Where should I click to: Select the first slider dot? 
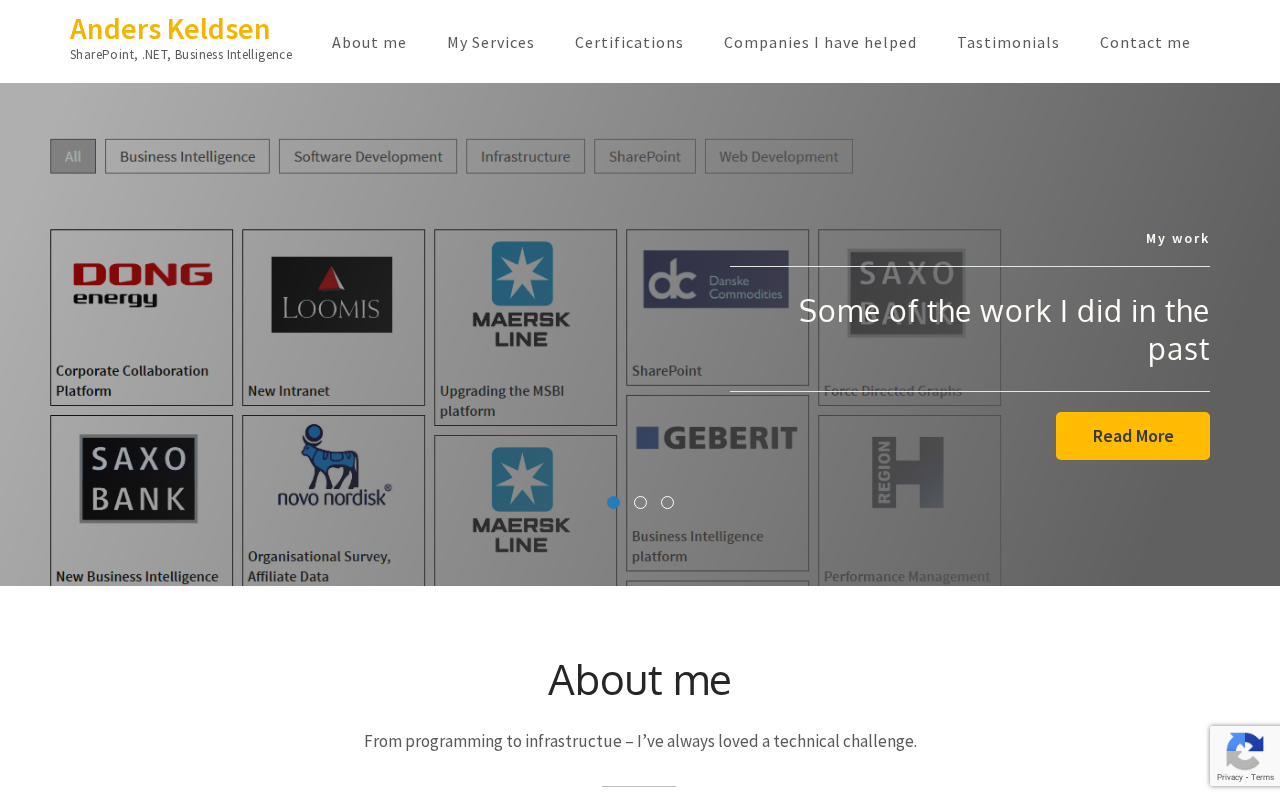613,502
